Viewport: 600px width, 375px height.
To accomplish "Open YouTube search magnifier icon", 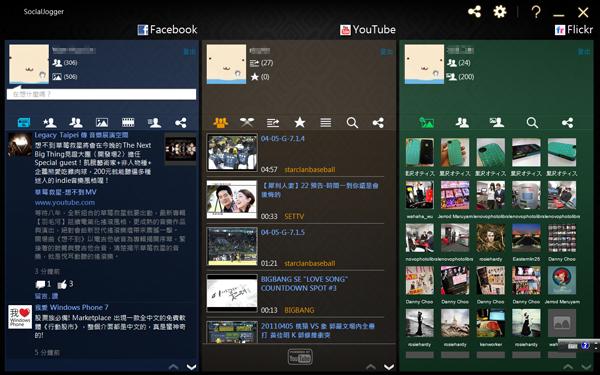I will [x=352, y=123].
